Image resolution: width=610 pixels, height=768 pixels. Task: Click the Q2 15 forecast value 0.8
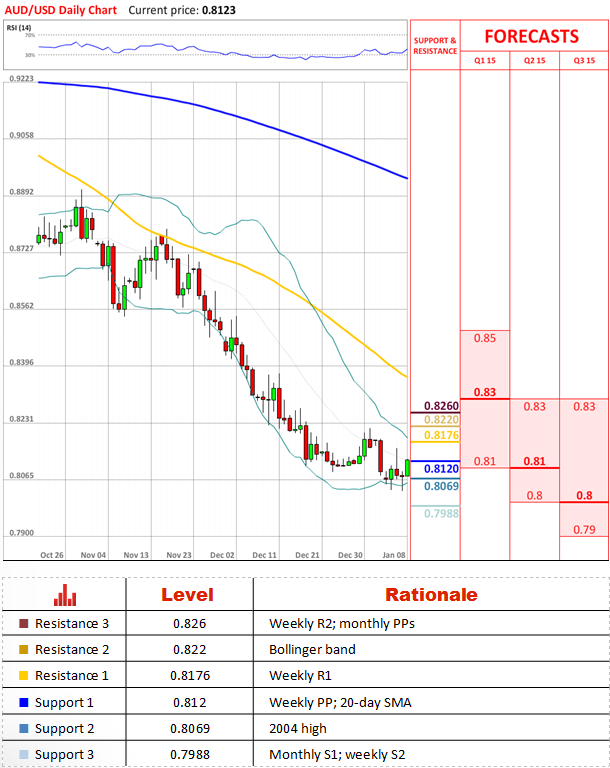(x=535, y=495)
